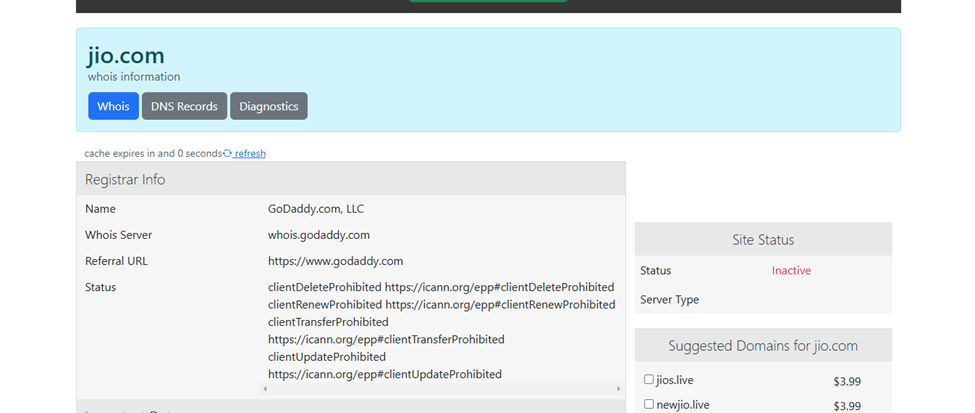Open the Diagnostics tab

pyautogui.click(x=269, y=106)
